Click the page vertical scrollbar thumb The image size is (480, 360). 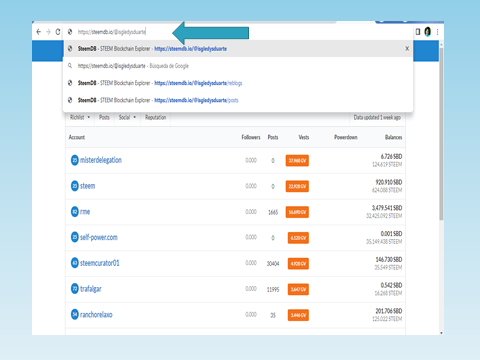[441, 133]
